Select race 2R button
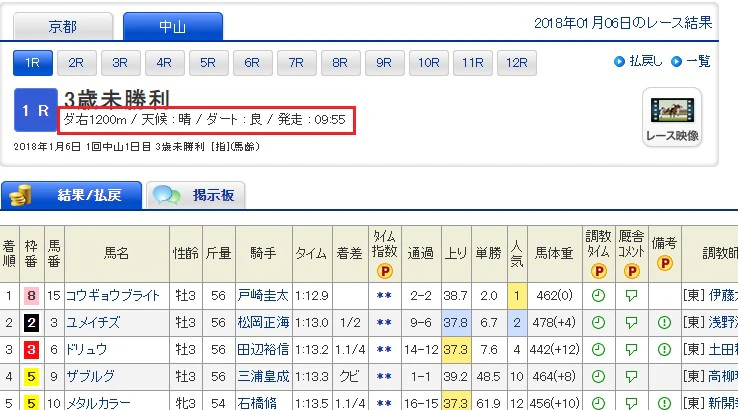The width and height of the screenshot is (738, 410). [x=76, y=63]
